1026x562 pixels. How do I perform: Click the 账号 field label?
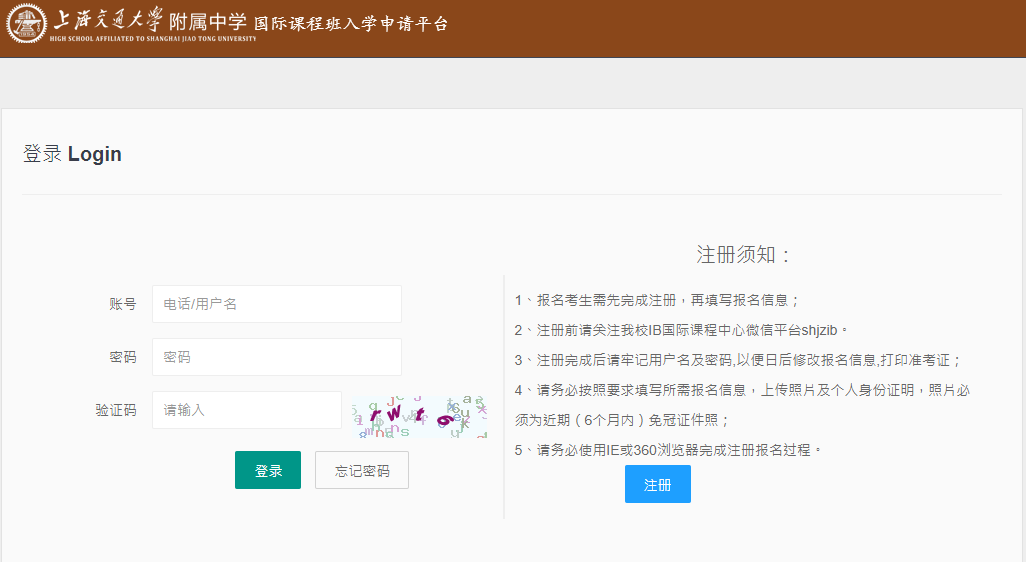[x=123, y=304]
